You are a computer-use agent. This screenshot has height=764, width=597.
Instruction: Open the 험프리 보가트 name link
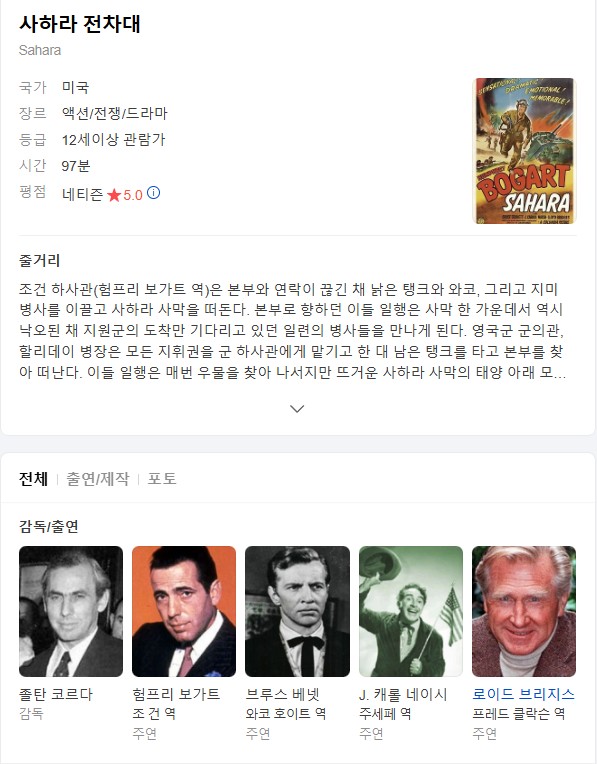(x=176, y=694)
